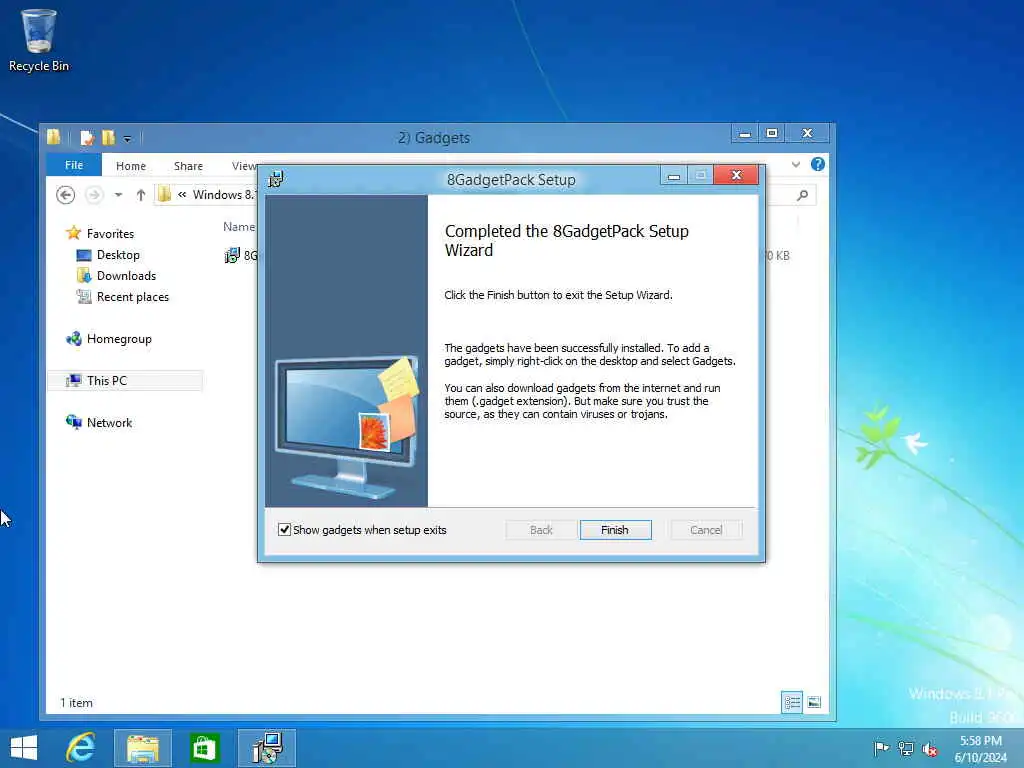Open the File tab in Explorer
This screenshot has height=768, width=1024.
tap(74, 165)
